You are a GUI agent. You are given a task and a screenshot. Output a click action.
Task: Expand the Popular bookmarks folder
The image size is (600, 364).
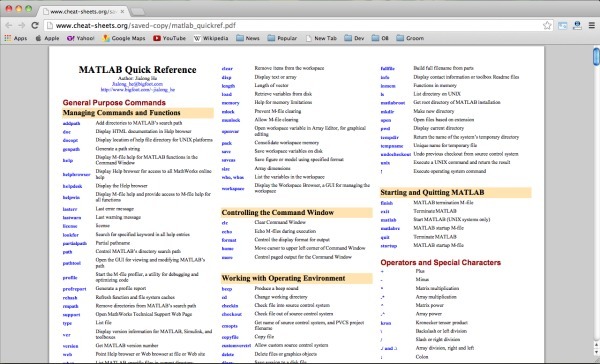(x=282, y=38)
